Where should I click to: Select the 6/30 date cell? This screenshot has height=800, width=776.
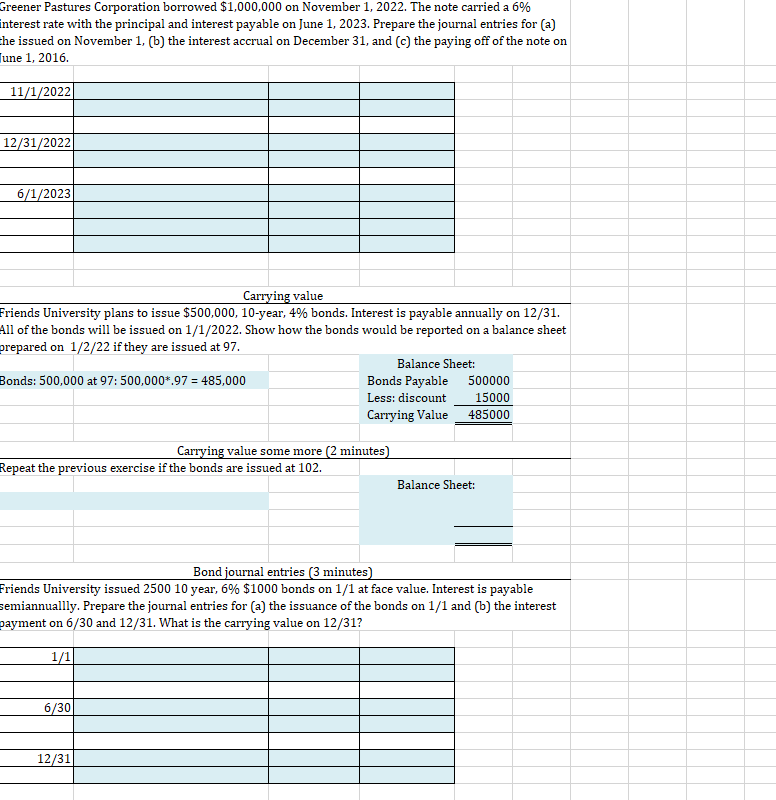pyautogui.click(x=36, y=707)
